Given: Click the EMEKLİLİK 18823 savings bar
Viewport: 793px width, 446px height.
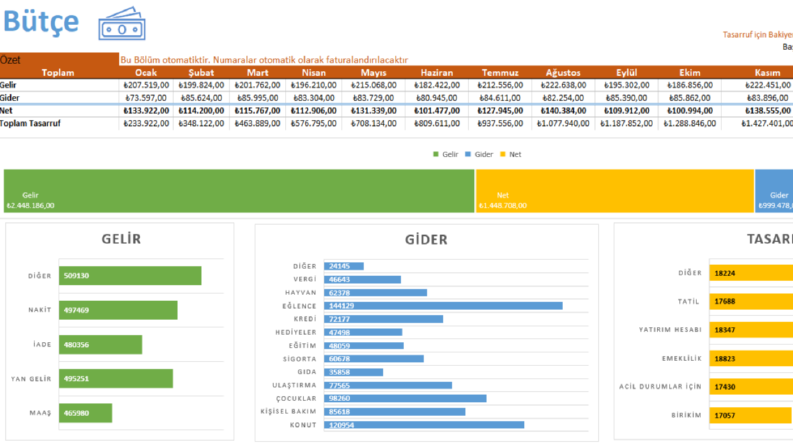Looking at the screenshot, I should pos(751,359).
